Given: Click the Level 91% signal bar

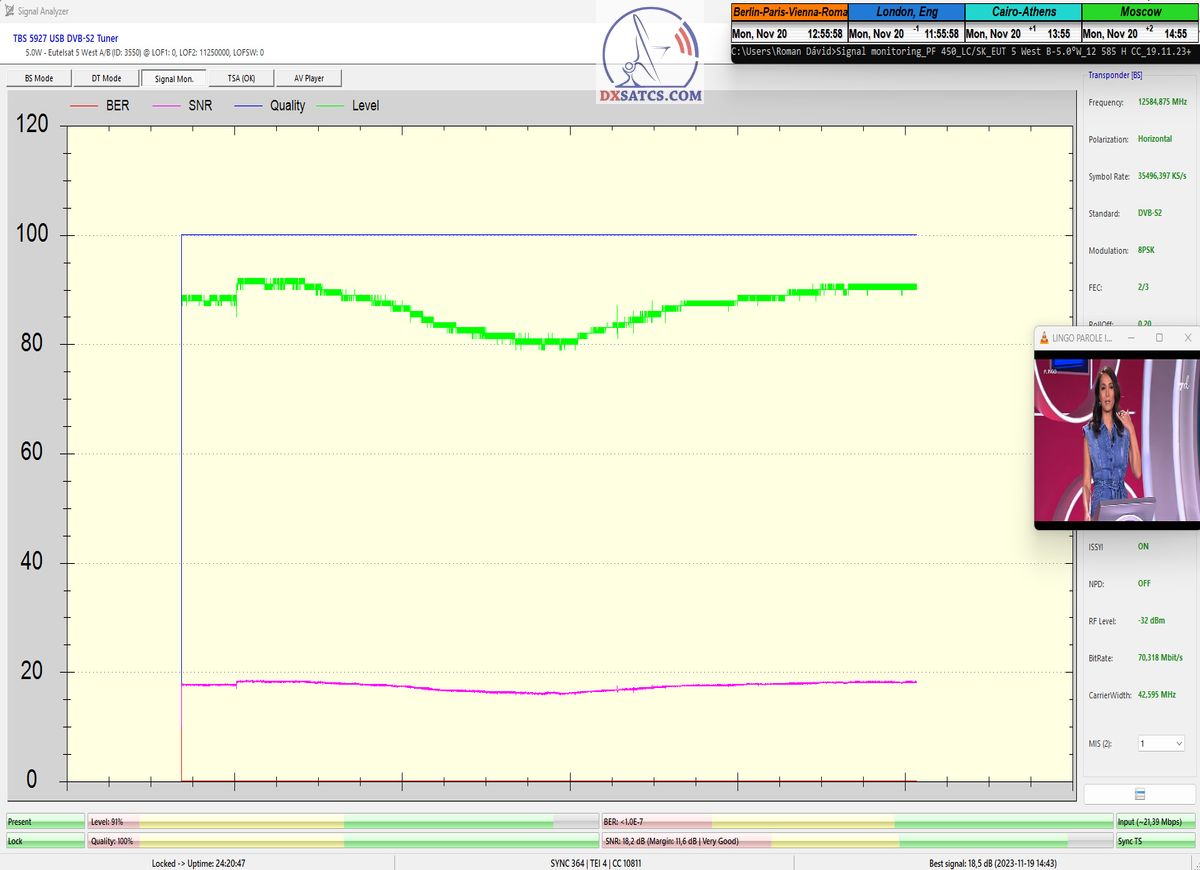Looking at the screenshot, I should [x=342, y=822].
